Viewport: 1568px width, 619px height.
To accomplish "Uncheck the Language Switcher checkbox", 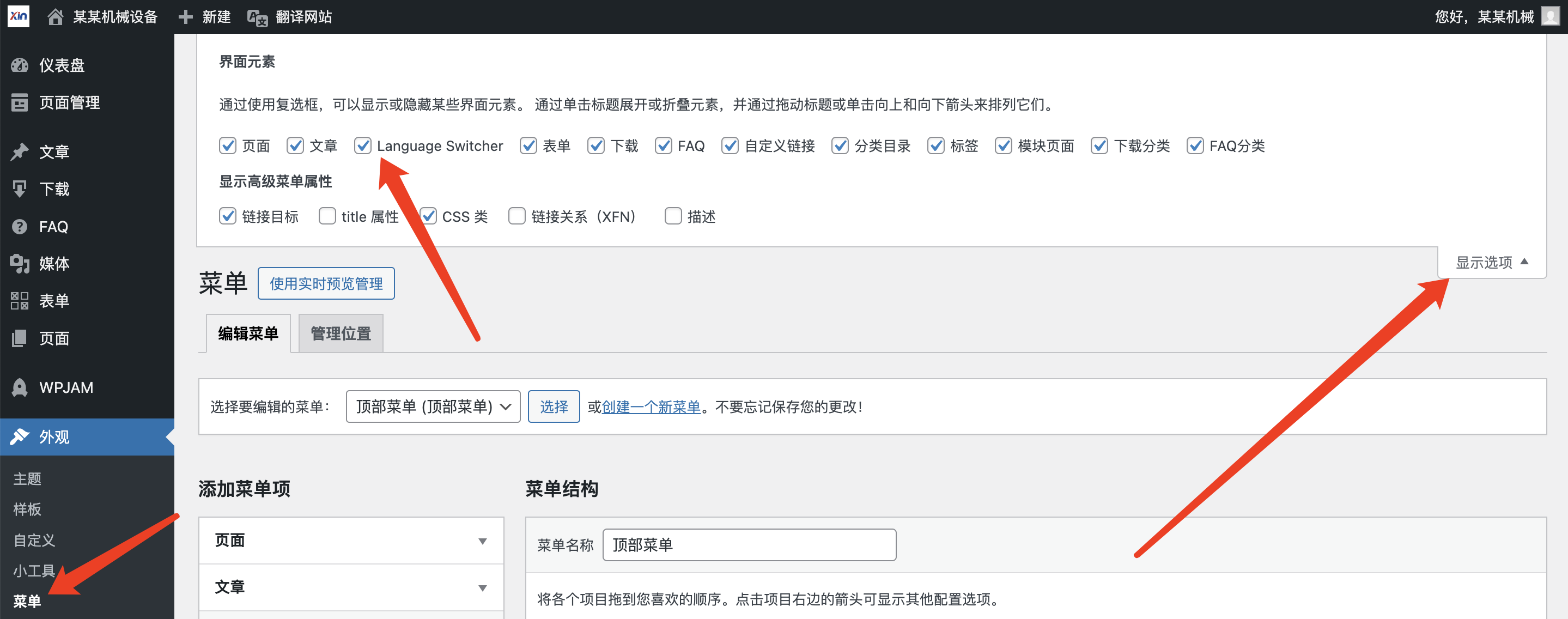I will [x=363, y=145].
